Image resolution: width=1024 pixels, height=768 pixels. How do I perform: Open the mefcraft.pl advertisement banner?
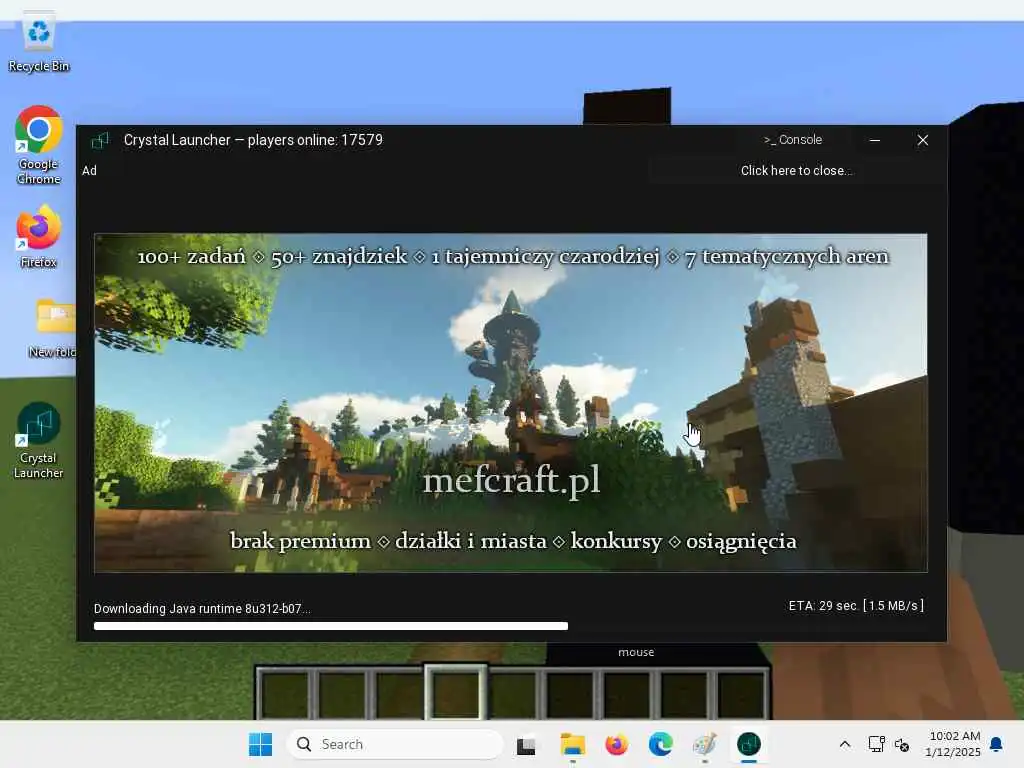point(511,403)
